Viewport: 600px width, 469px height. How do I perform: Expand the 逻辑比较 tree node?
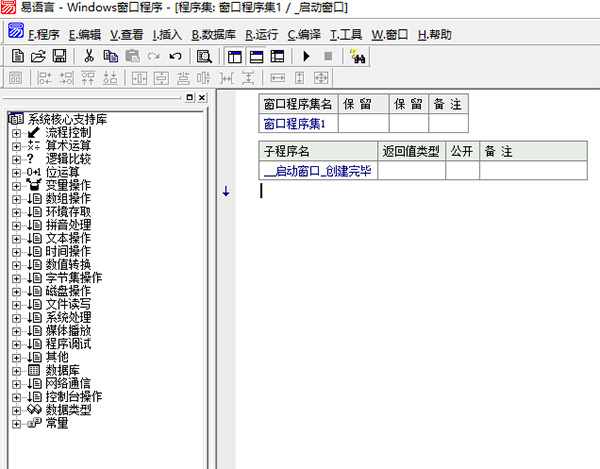pyautogui.click(x=16, y=160)
